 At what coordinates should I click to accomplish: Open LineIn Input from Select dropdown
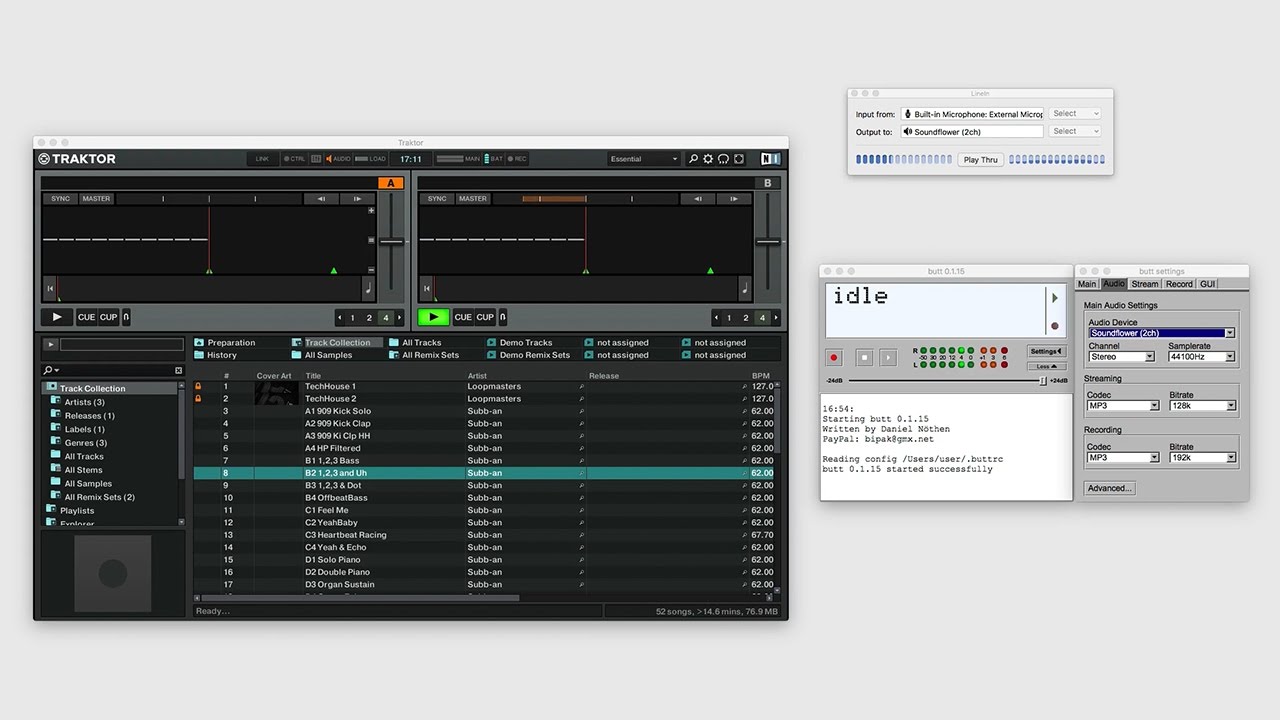1075,114
